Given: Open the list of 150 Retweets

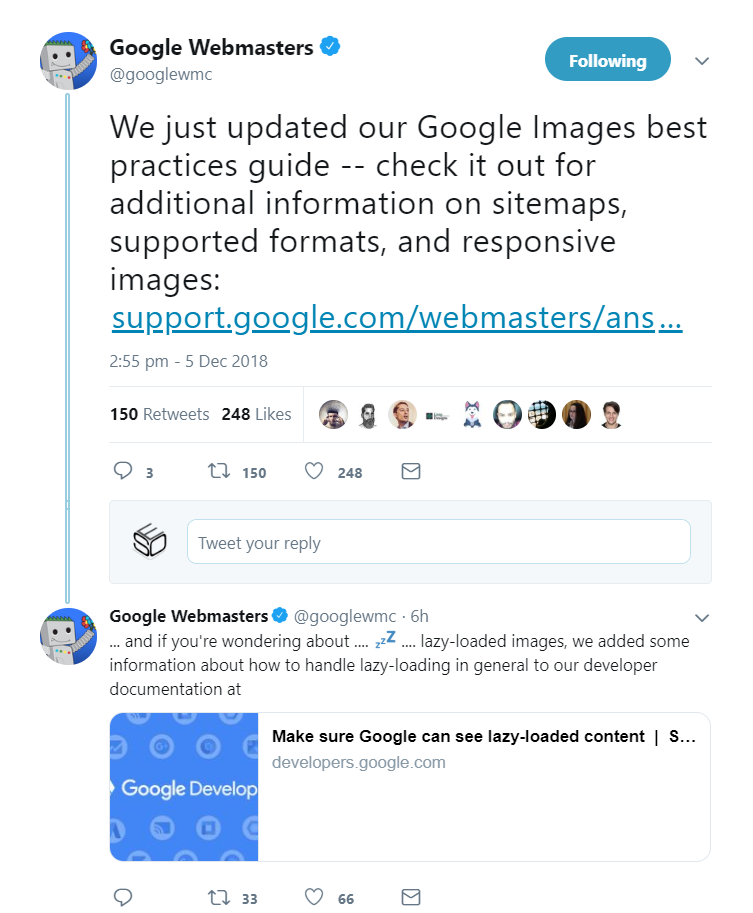Looking at the screenshot, I should tap(159, 413).
